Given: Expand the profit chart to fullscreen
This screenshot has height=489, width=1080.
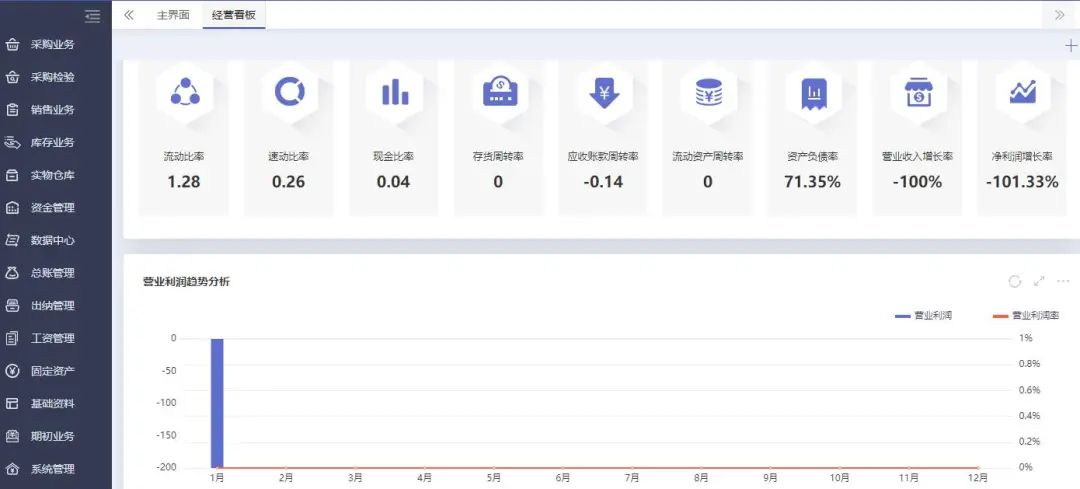Looking at the screenshot, I should [x=1039, y=282].
